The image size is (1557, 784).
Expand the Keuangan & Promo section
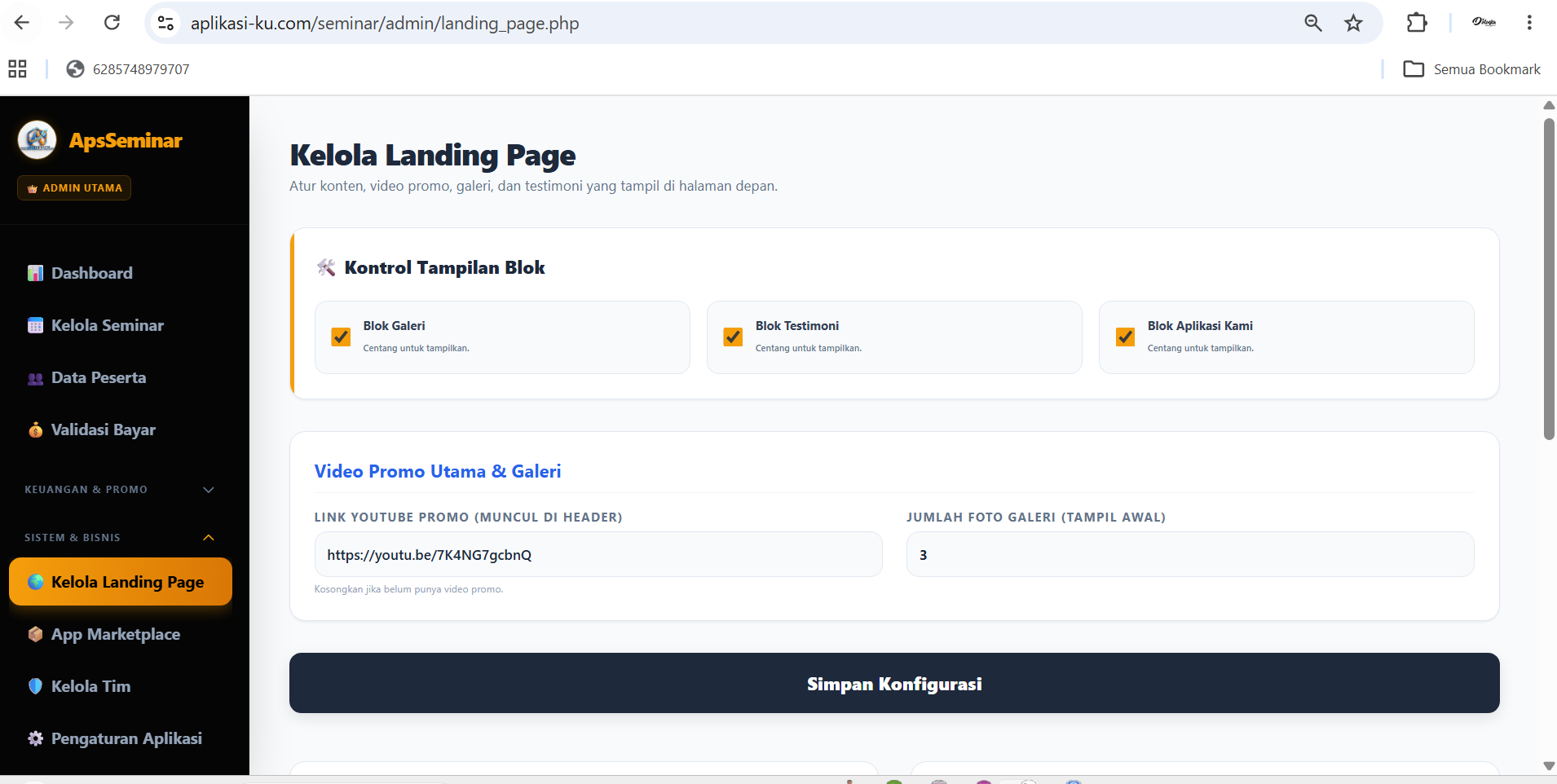click(120, 490)
